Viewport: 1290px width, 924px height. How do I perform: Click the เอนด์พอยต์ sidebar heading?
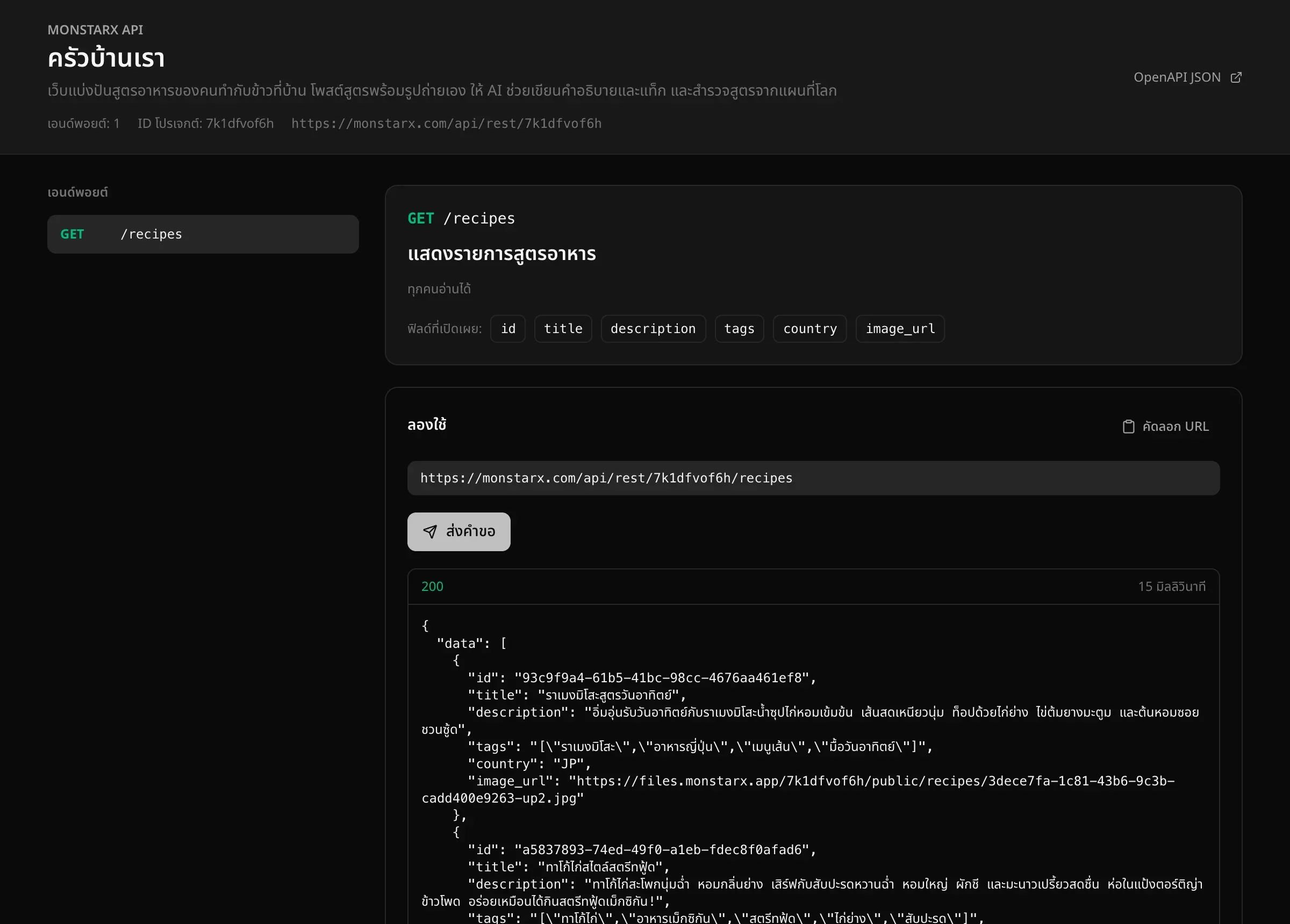(x=77, y=192)
